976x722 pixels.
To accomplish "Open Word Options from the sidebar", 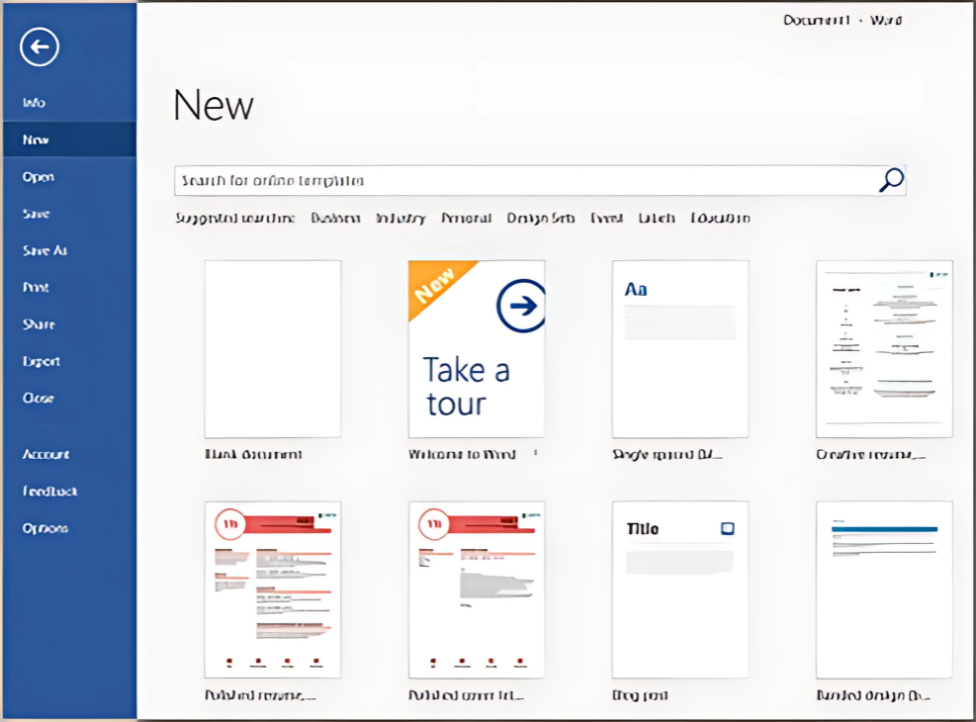I will tap(45, 528).
